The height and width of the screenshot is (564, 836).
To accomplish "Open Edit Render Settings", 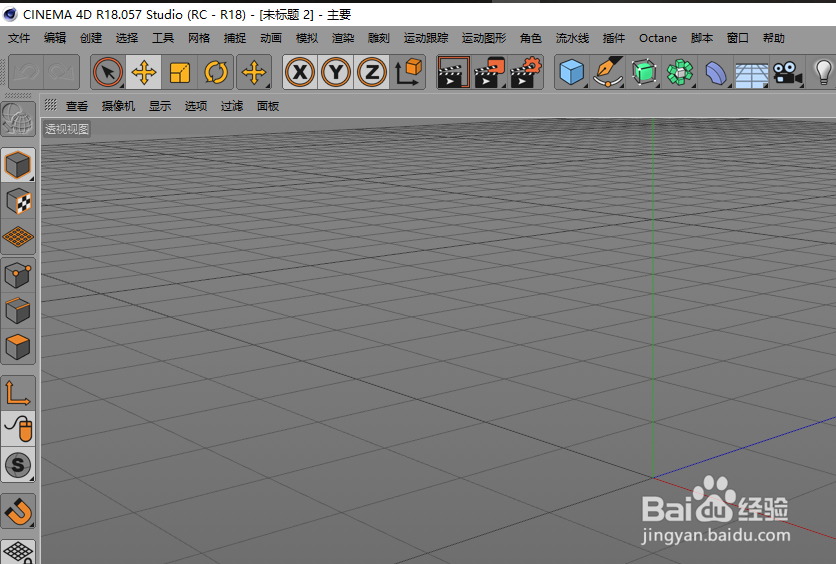I will pyautogui.click(x=526, y=72).
